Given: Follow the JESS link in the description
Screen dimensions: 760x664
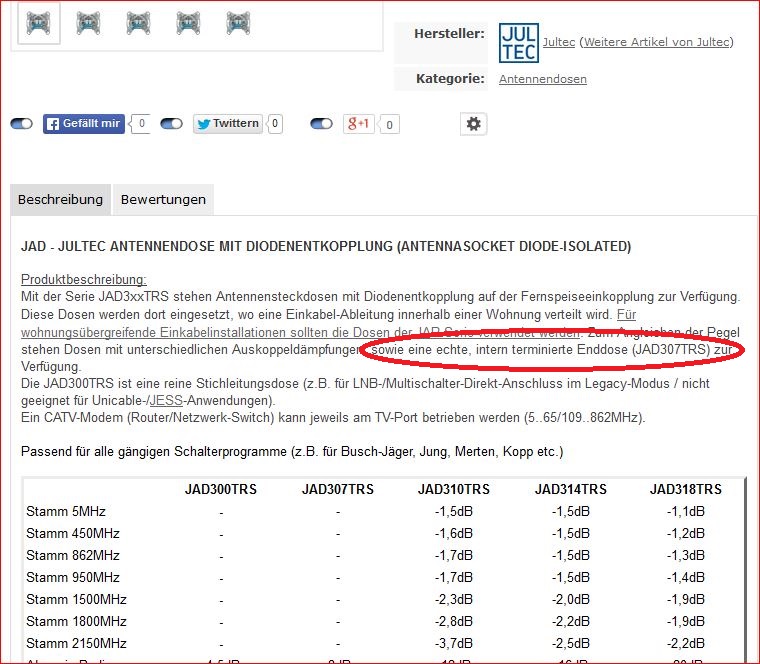Looking at the screenshot, I should point(163,400).
